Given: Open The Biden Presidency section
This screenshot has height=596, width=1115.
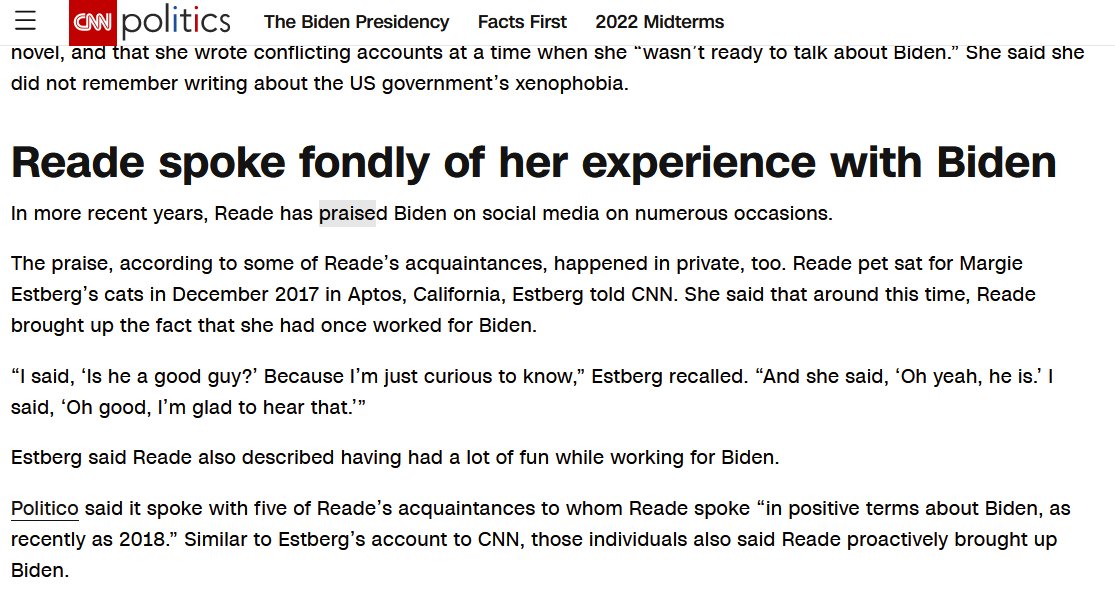Looking at the screenshot, I should coord(356,22).
